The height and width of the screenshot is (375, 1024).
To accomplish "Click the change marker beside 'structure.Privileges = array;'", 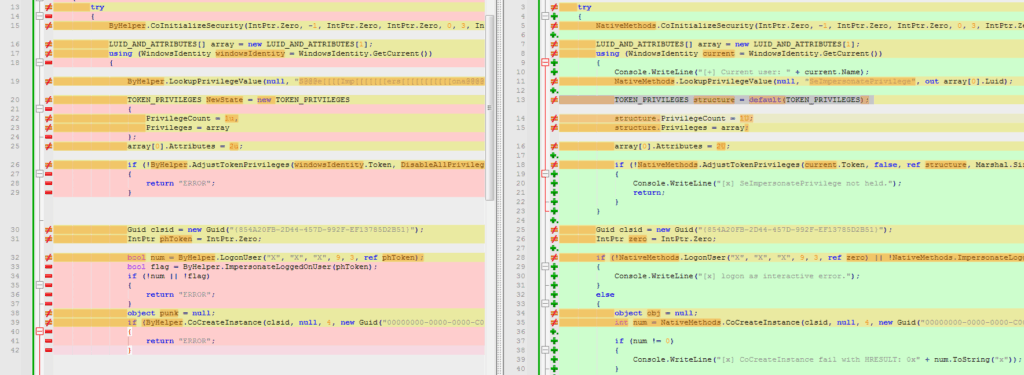I will [x=554, y=128].
